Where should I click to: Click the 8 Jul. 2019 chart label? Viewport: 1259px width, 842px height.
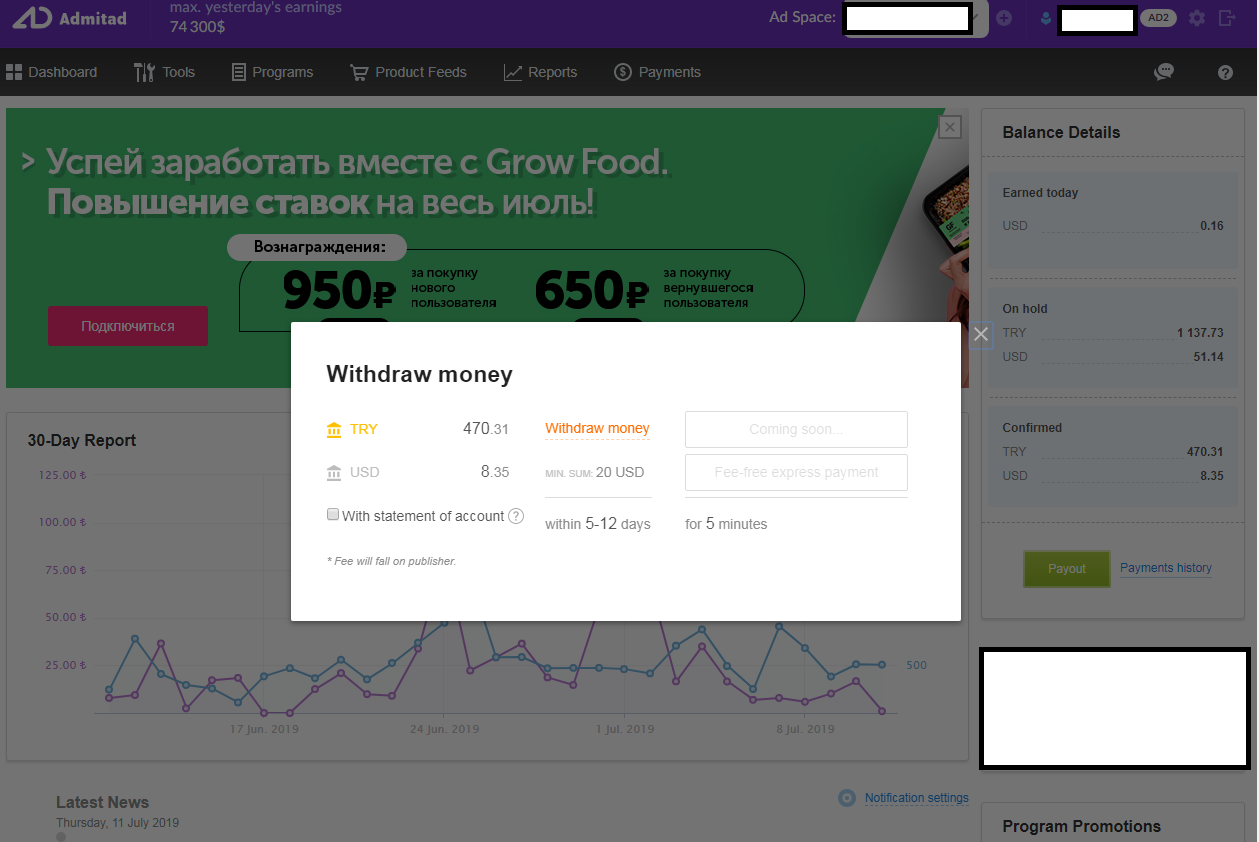[x=806, y=729]
